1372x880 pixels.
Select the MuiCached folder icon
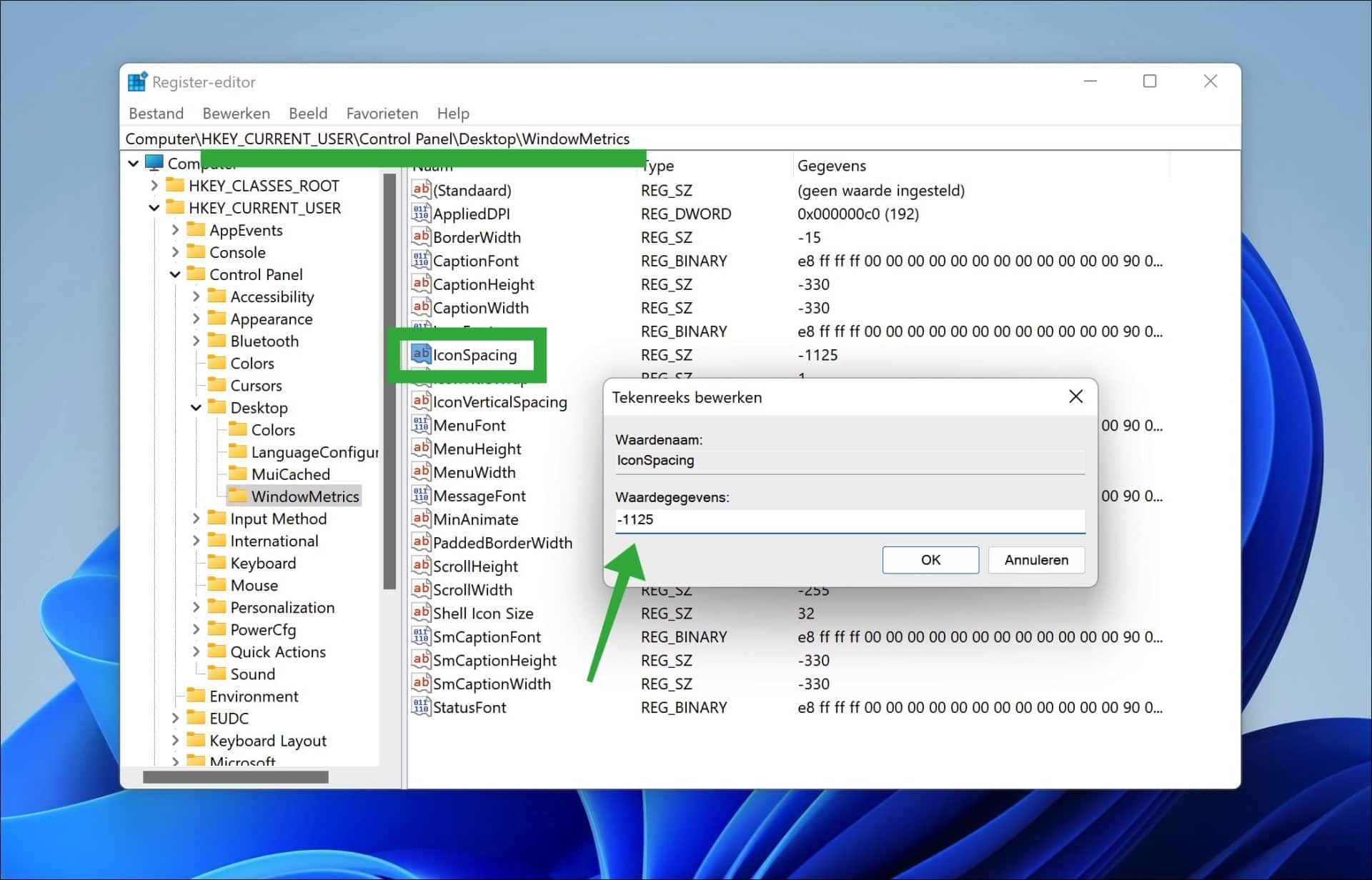point(240,474)
